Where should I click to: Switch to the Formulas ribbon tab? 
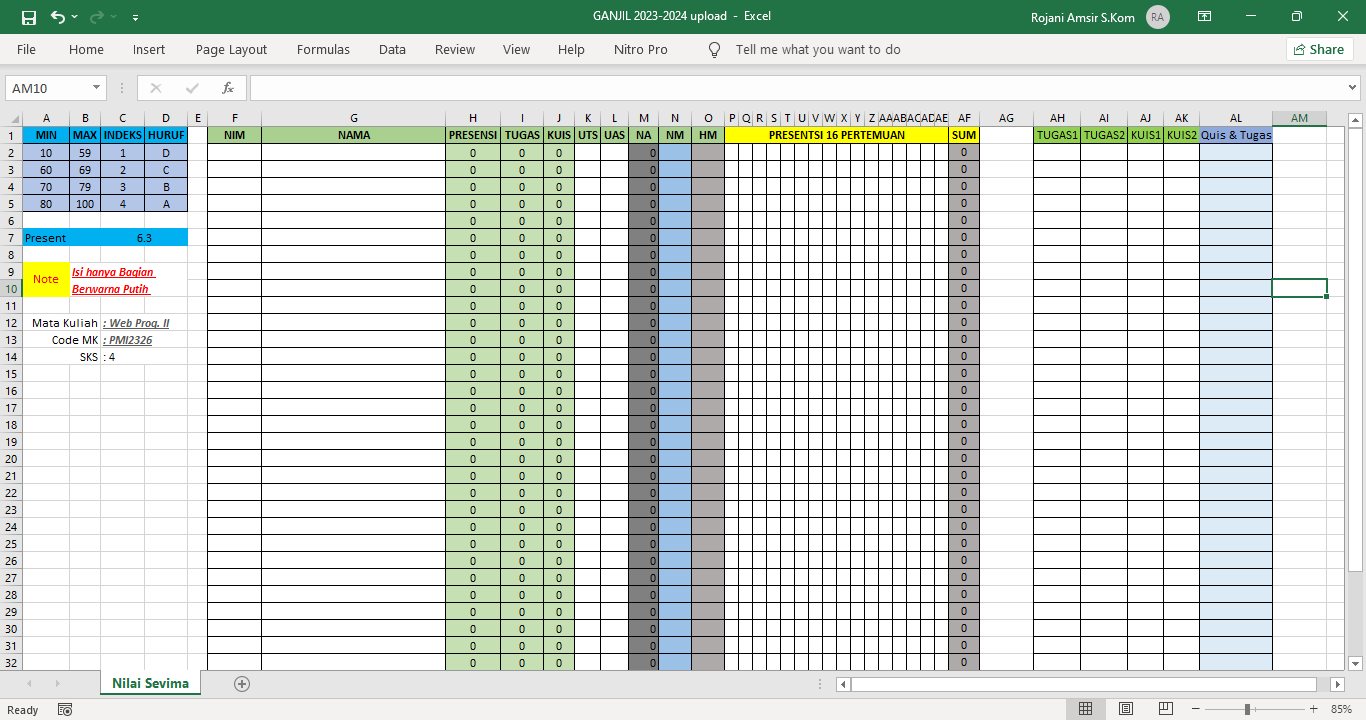pyautogui.click(x=323, y=49)
